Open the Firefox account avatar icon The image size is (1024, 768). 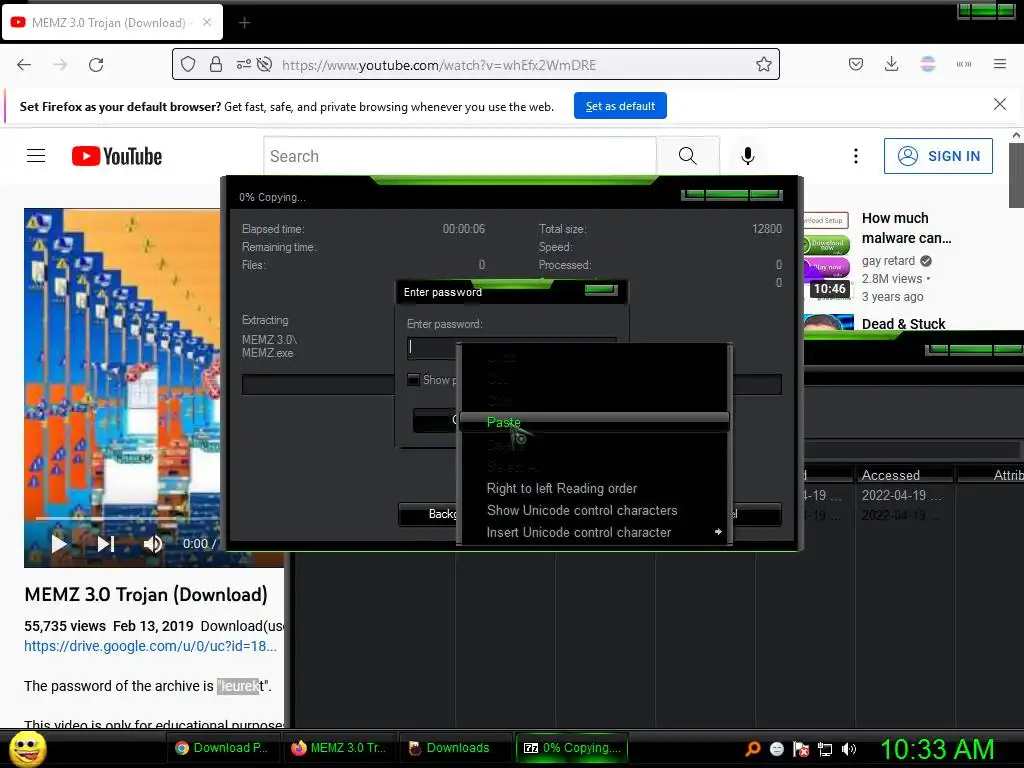click(x=928, y=64)
